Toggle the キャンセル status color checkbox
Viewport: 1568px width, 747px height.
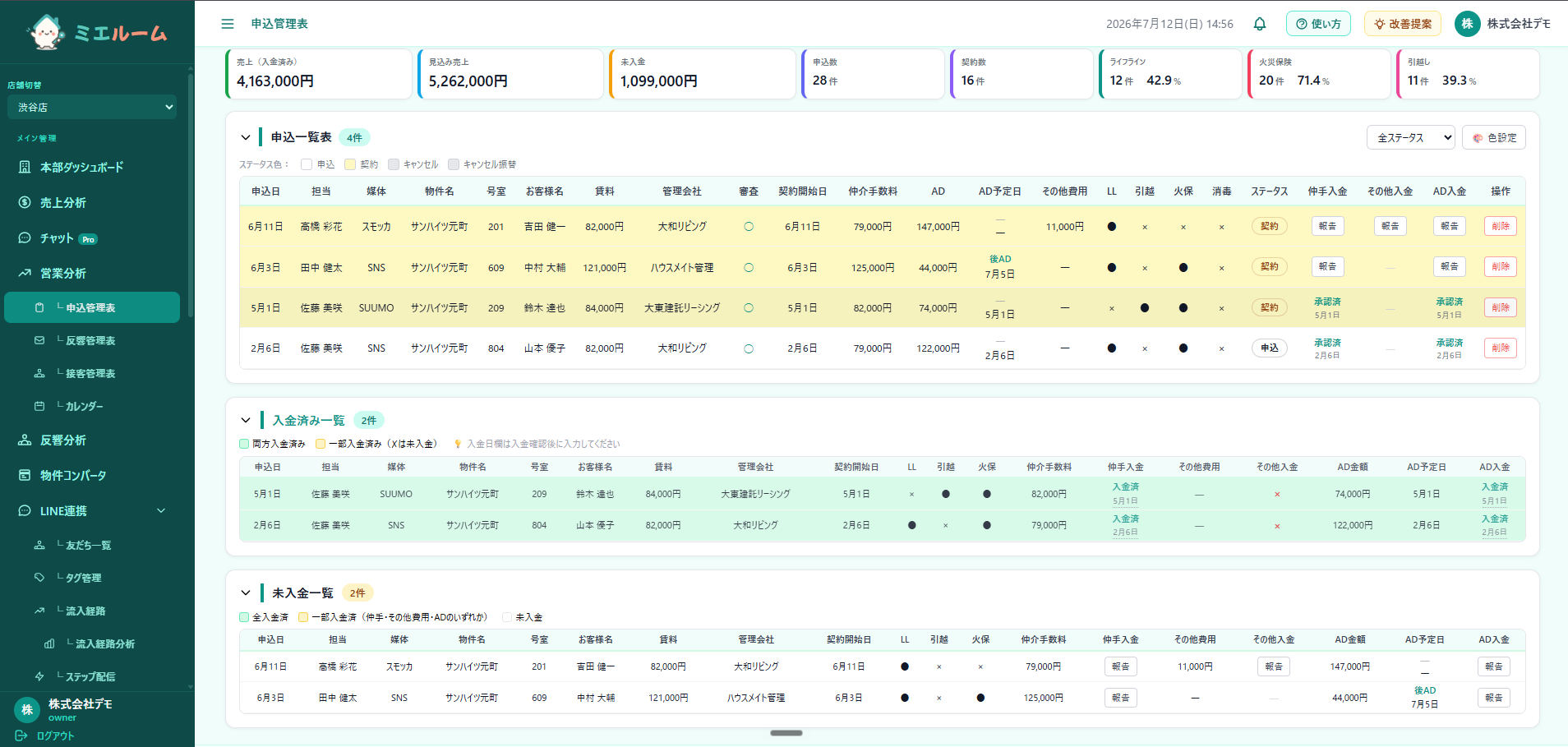(394, 164)
